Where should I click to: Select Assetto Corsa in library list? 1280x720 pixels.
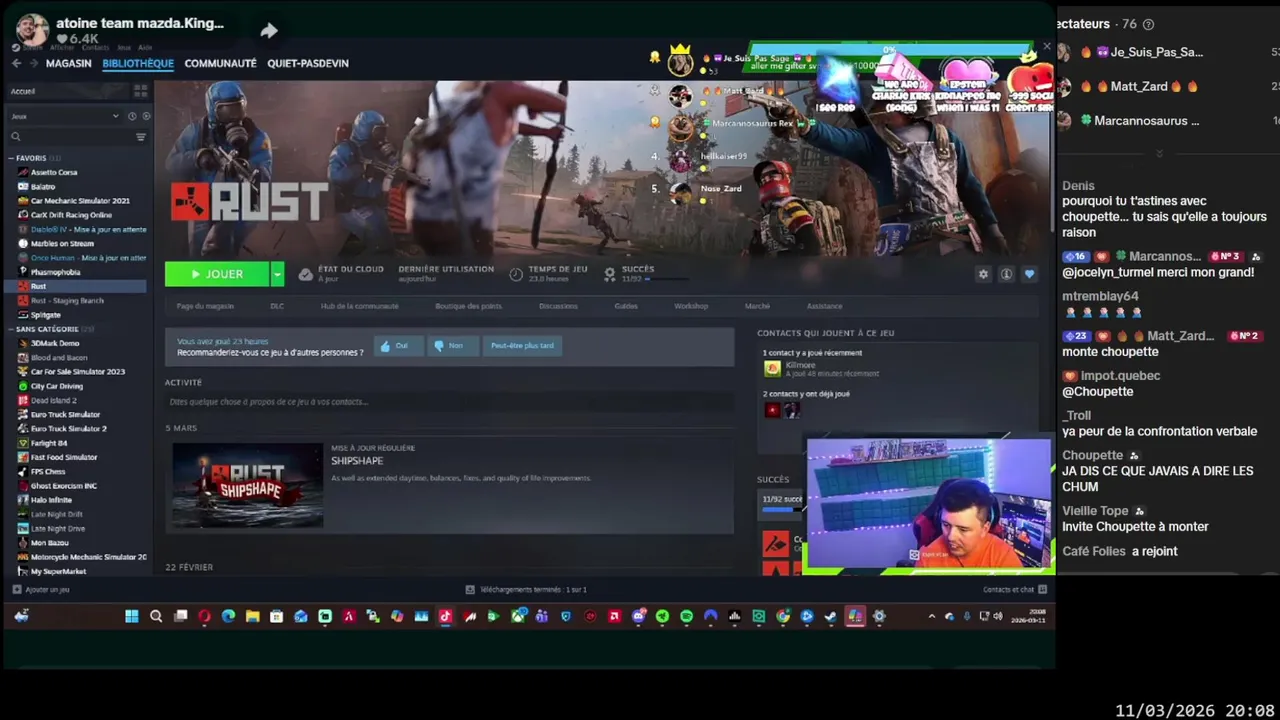pos(54,172)
